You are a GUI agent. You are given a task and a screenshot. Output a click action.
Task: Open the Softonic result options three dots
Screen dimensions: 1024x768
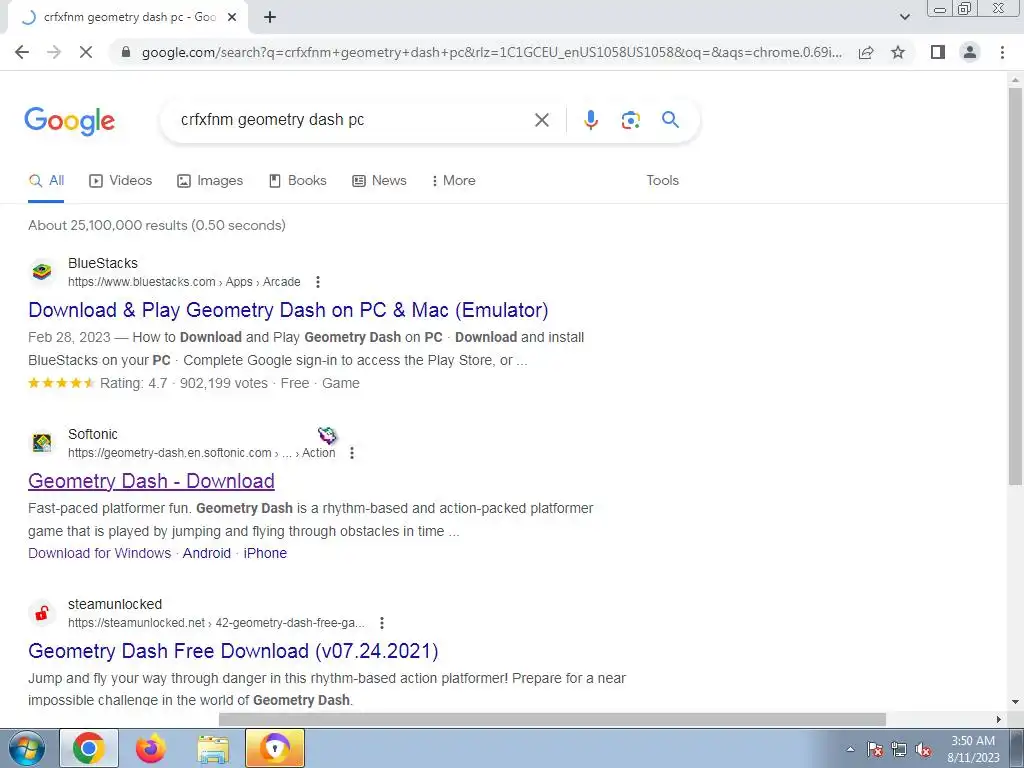[352, 453]
